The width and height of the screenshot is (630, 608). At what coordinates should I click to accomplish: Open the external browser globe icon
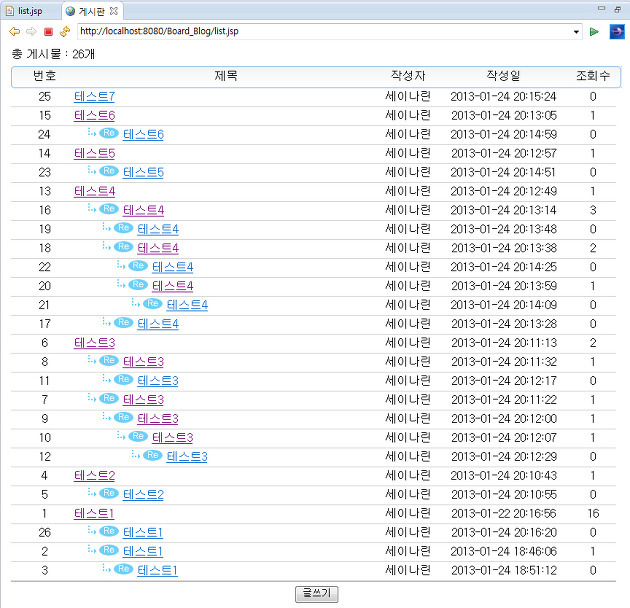pyautogui.click(x=617, y=31)
